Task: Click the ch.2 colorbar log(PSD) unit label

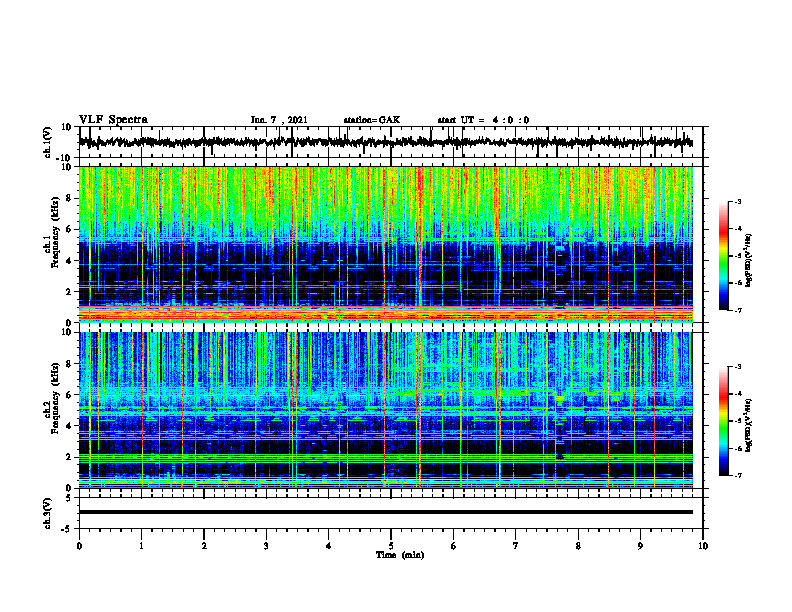Action: tap(748, 425)
